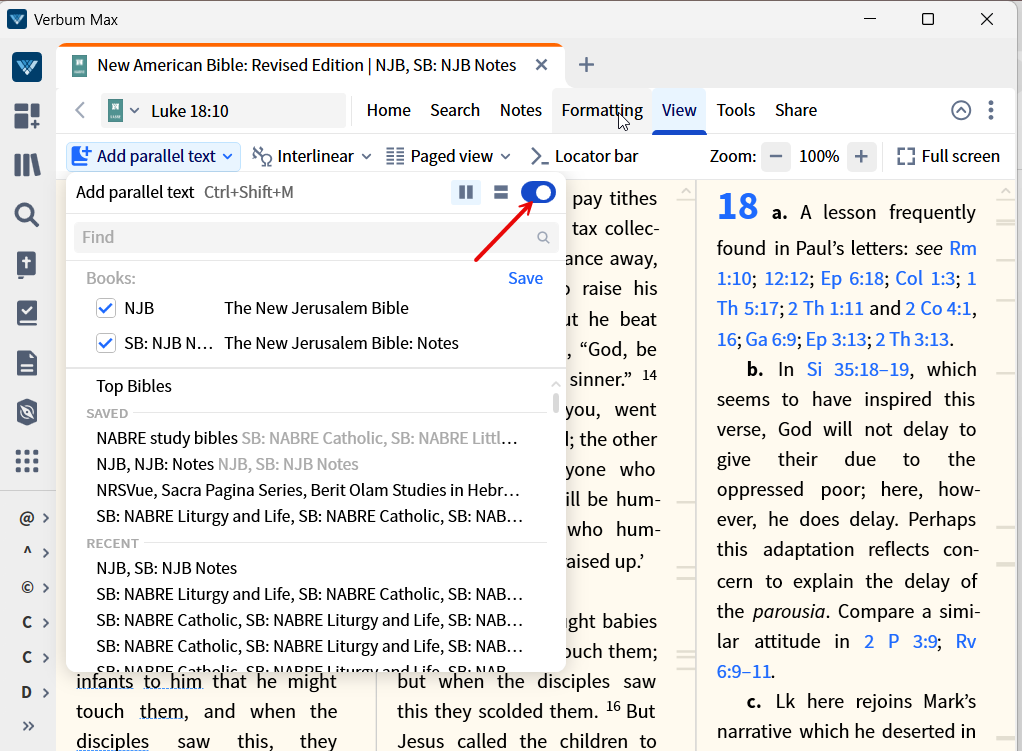Open the Tools tab

coord(735,111)
